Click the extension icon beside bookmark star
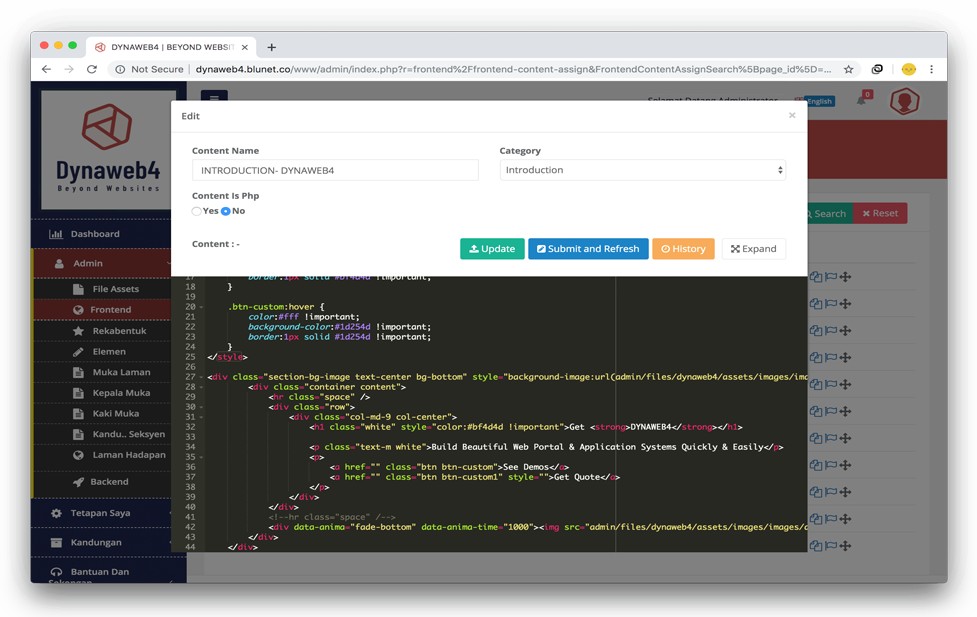Screen dimensions: 977x617 coord(877,69)
